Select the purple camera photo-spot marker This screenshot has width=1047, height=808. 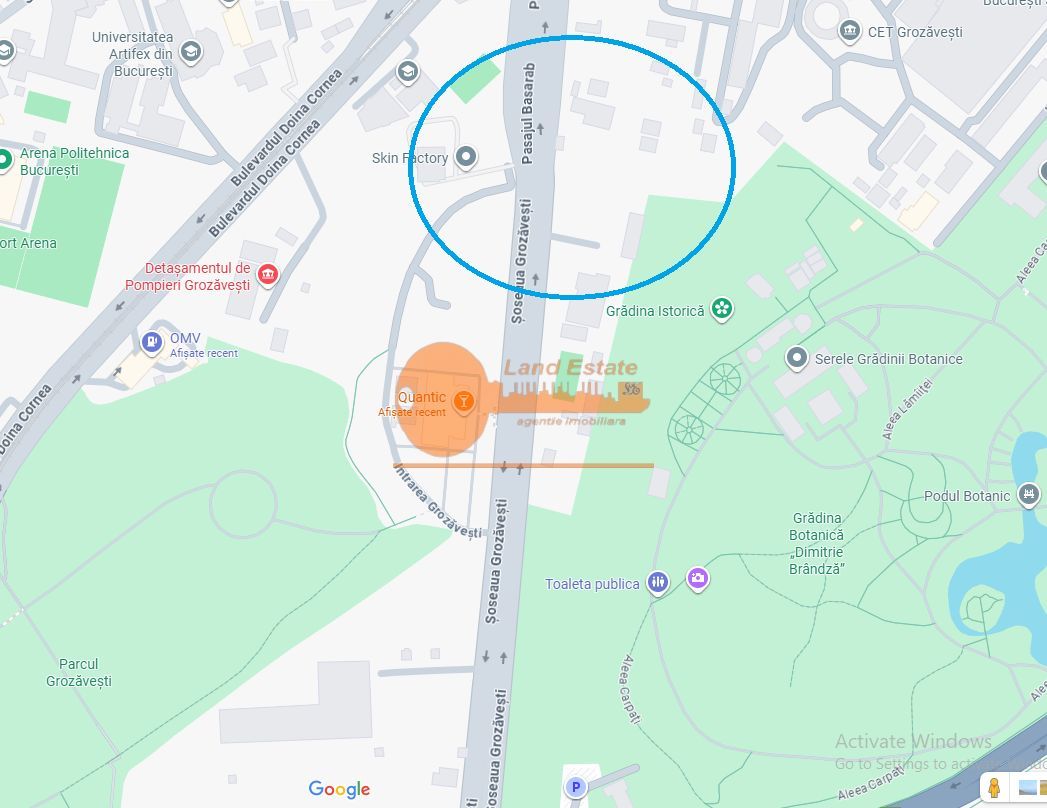698,578
